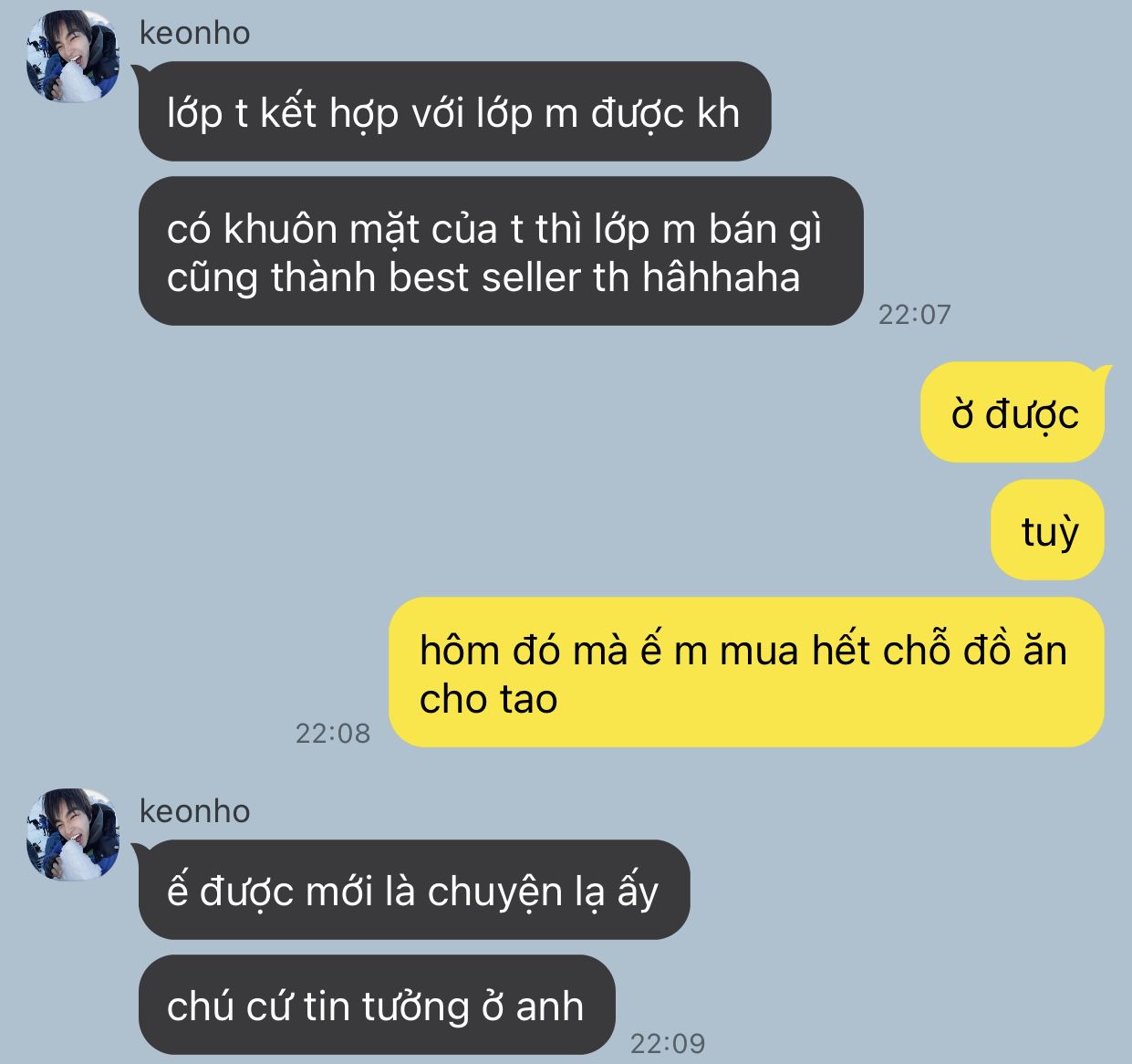Tap keonho's avatar beside 'ế được mới' message

[x=73, y=835]
